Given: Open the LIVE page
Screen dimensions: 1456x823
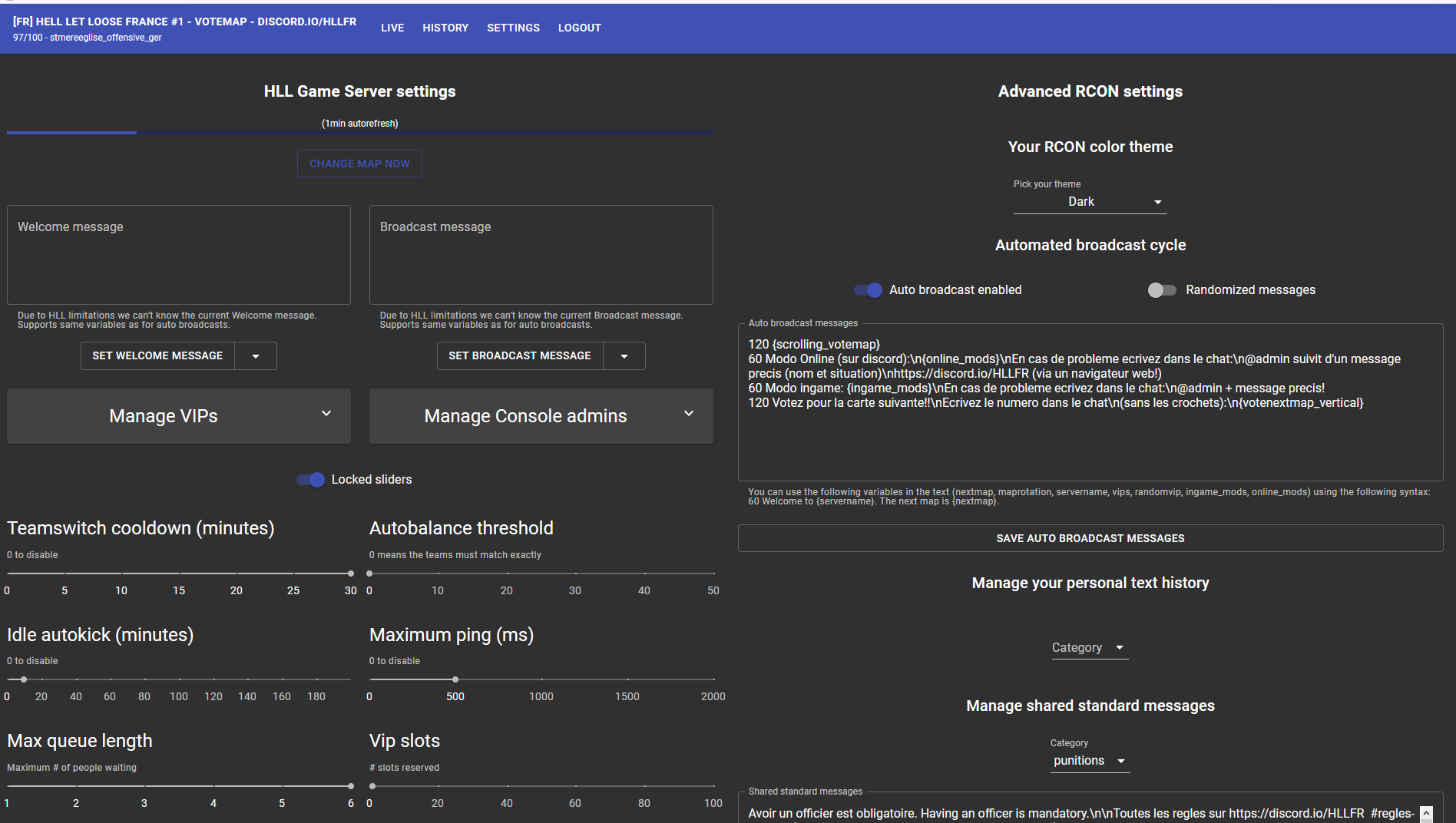Looking at the screenshot, I should point(392,28).
